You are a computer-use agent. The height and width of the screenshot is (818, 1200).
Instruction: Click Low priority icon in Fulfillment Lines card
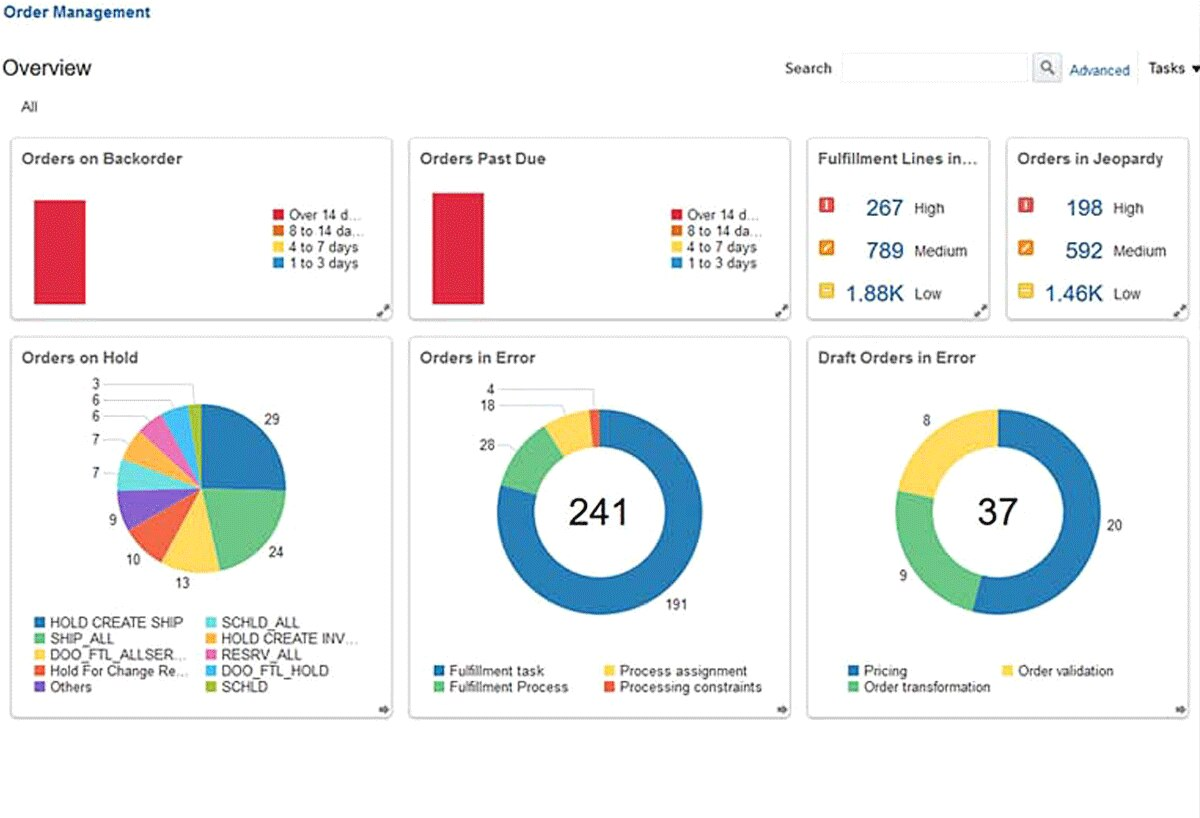click(x=826, y=292)
